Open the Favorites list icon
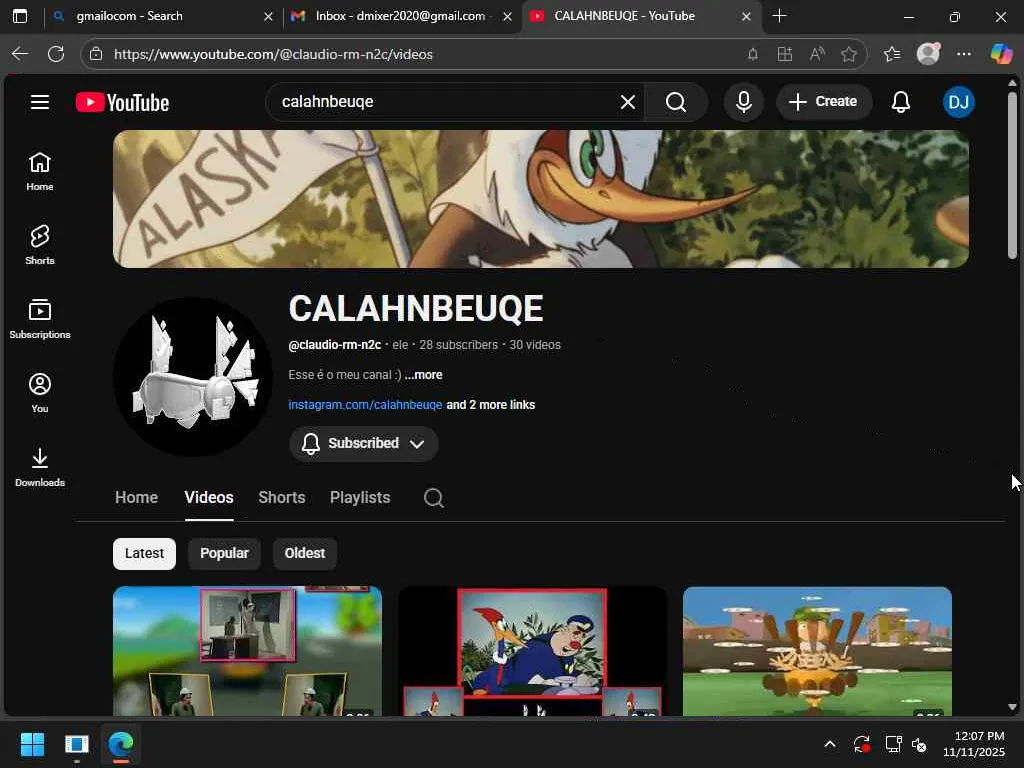This screenshot has width=1024, height=768. [x=891, y=54]
